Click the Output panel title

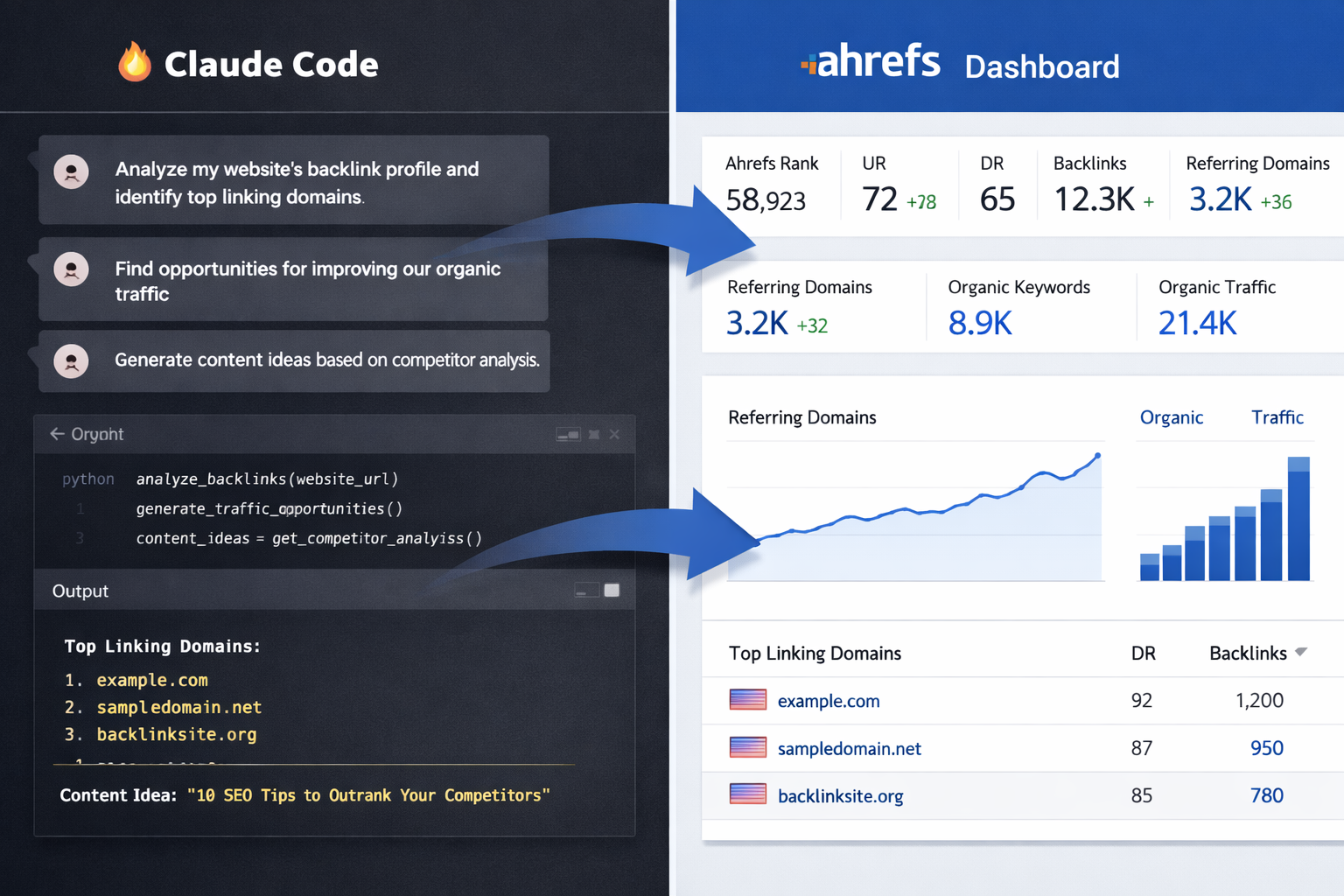tap(80, 591)
